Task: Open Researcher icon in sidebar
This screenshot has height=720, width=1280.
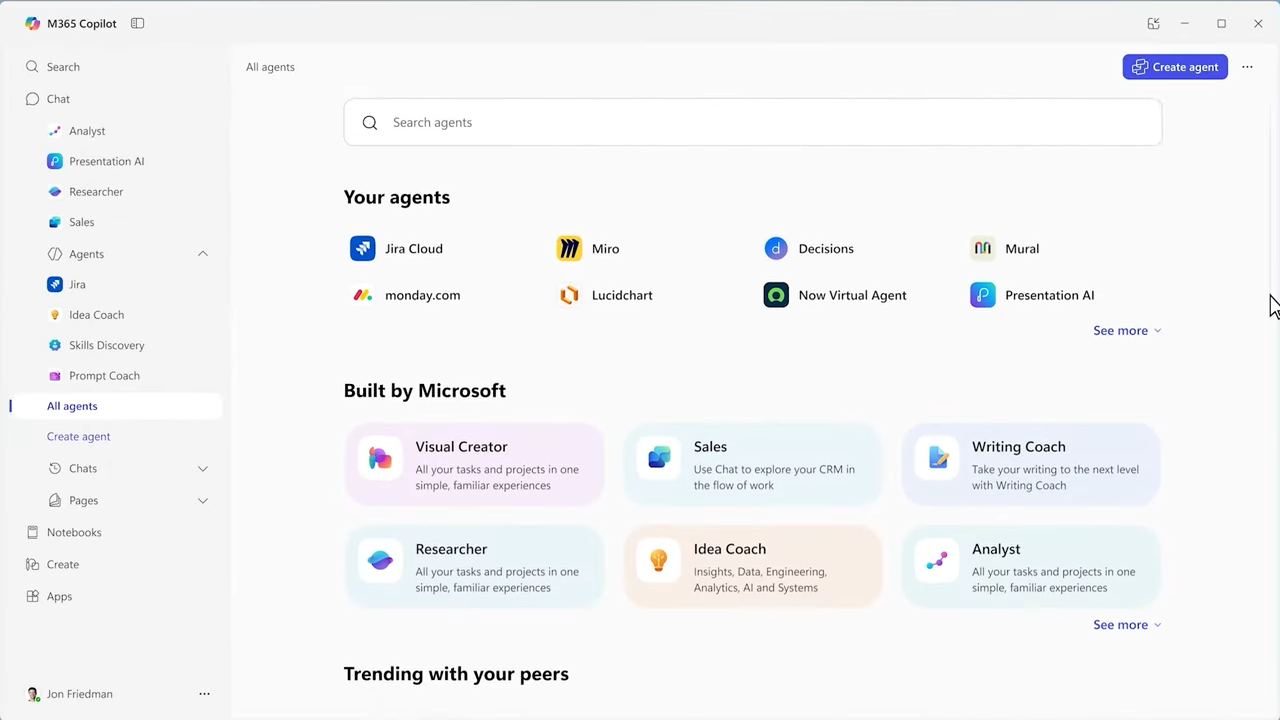Action: [55, 192]
